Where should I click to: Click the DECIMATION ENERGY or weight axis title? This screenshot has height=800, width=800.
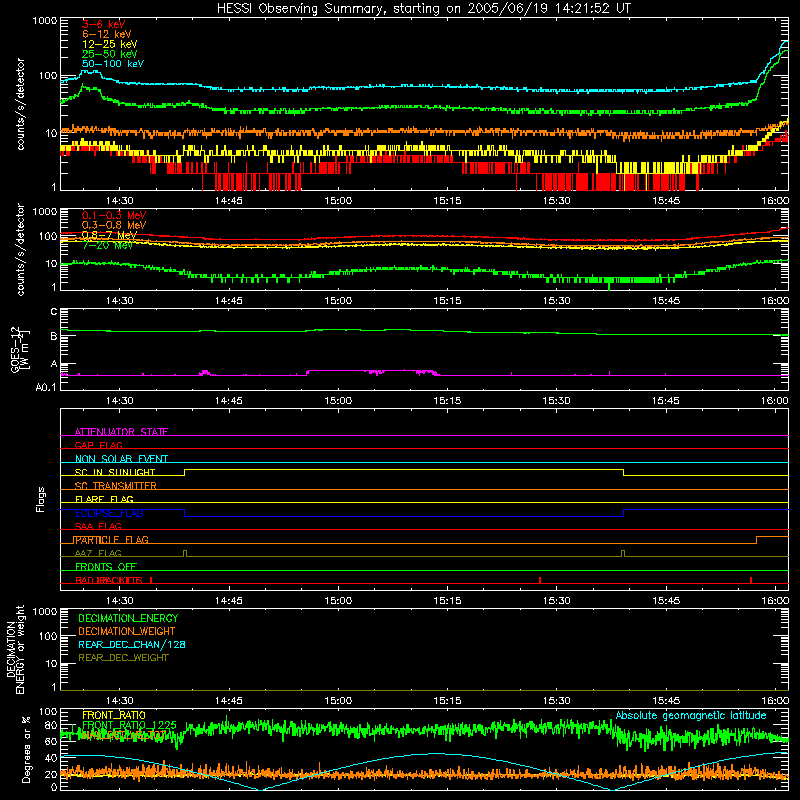click(x=15, y=649)
